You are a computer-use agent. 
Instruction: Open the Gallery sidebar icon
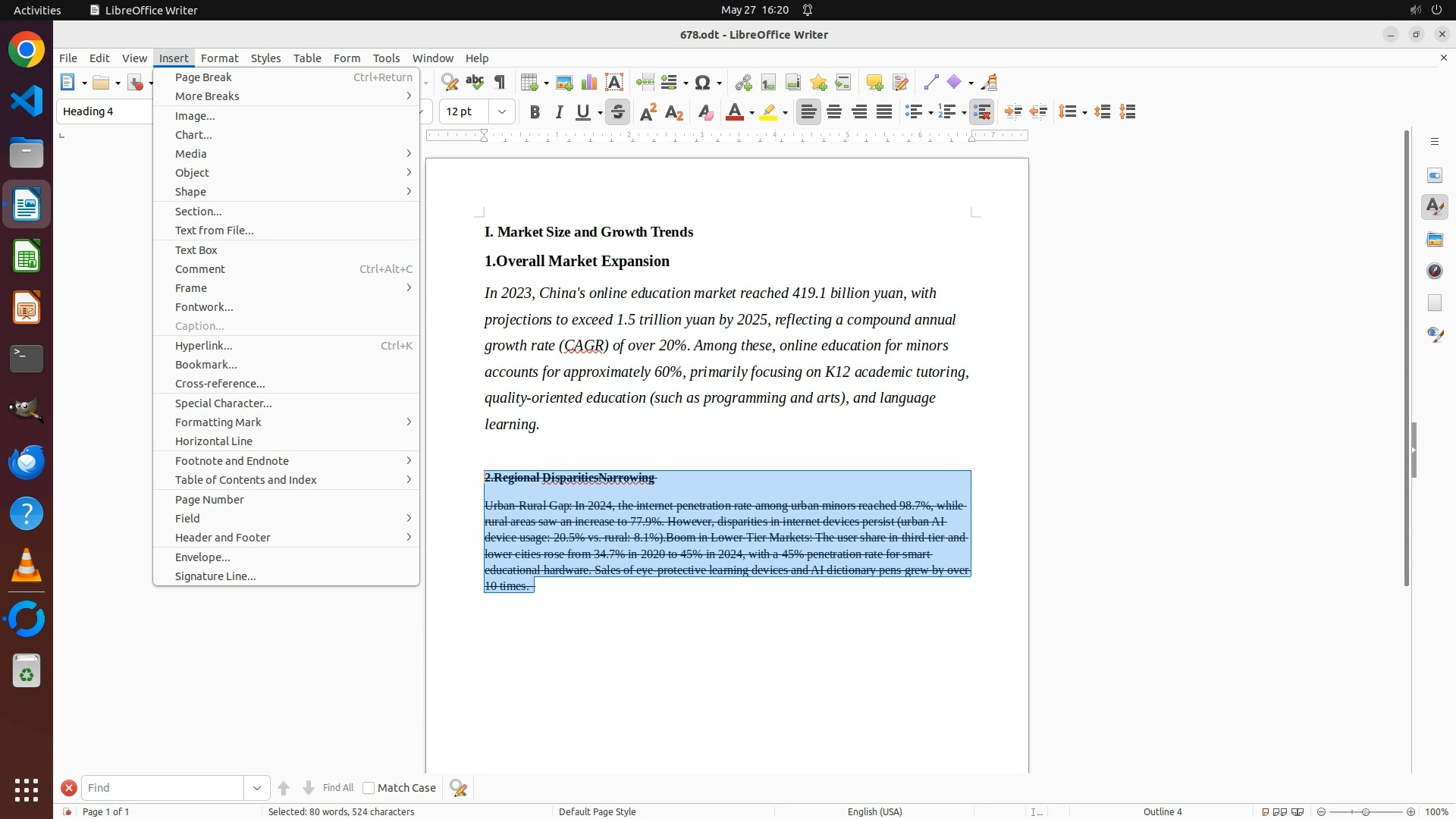(1435, 240)
